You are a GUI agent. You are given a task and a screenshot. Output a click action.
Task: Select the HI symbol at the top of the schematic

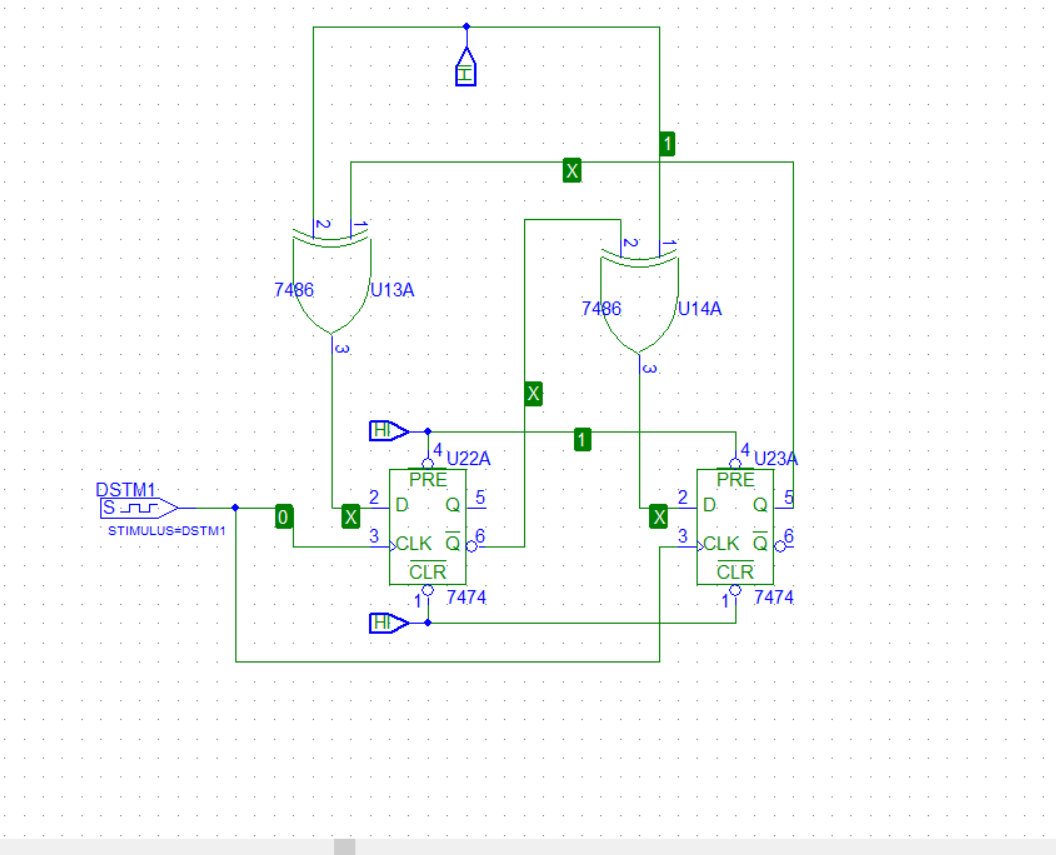point(466,66)
